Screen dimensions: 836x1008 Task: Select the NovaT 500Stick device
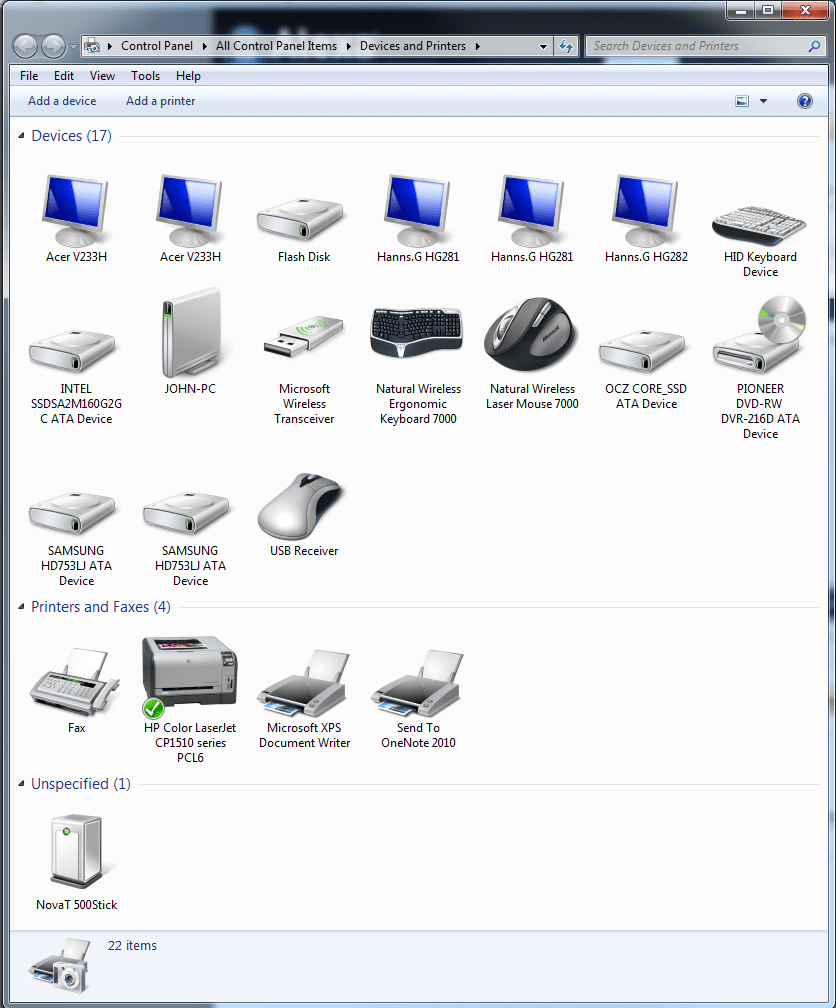[x=76, y=851]
